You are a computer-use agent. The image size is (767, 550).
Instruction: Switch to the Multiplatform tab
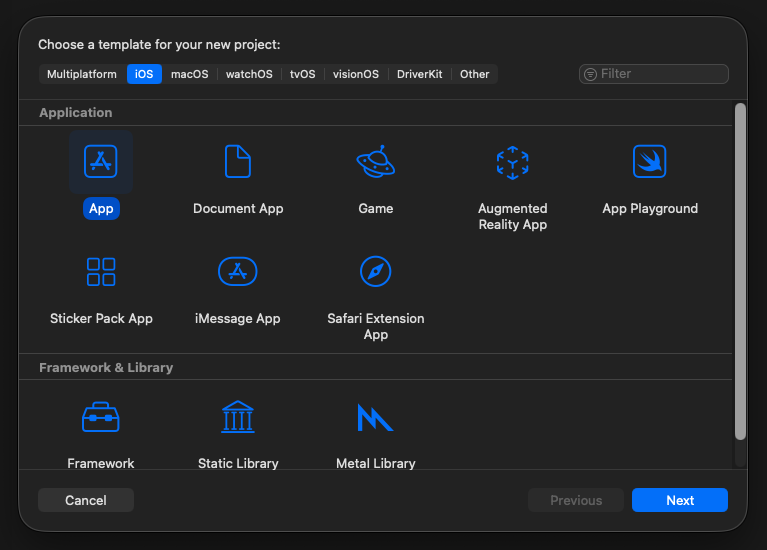point(82,74)
